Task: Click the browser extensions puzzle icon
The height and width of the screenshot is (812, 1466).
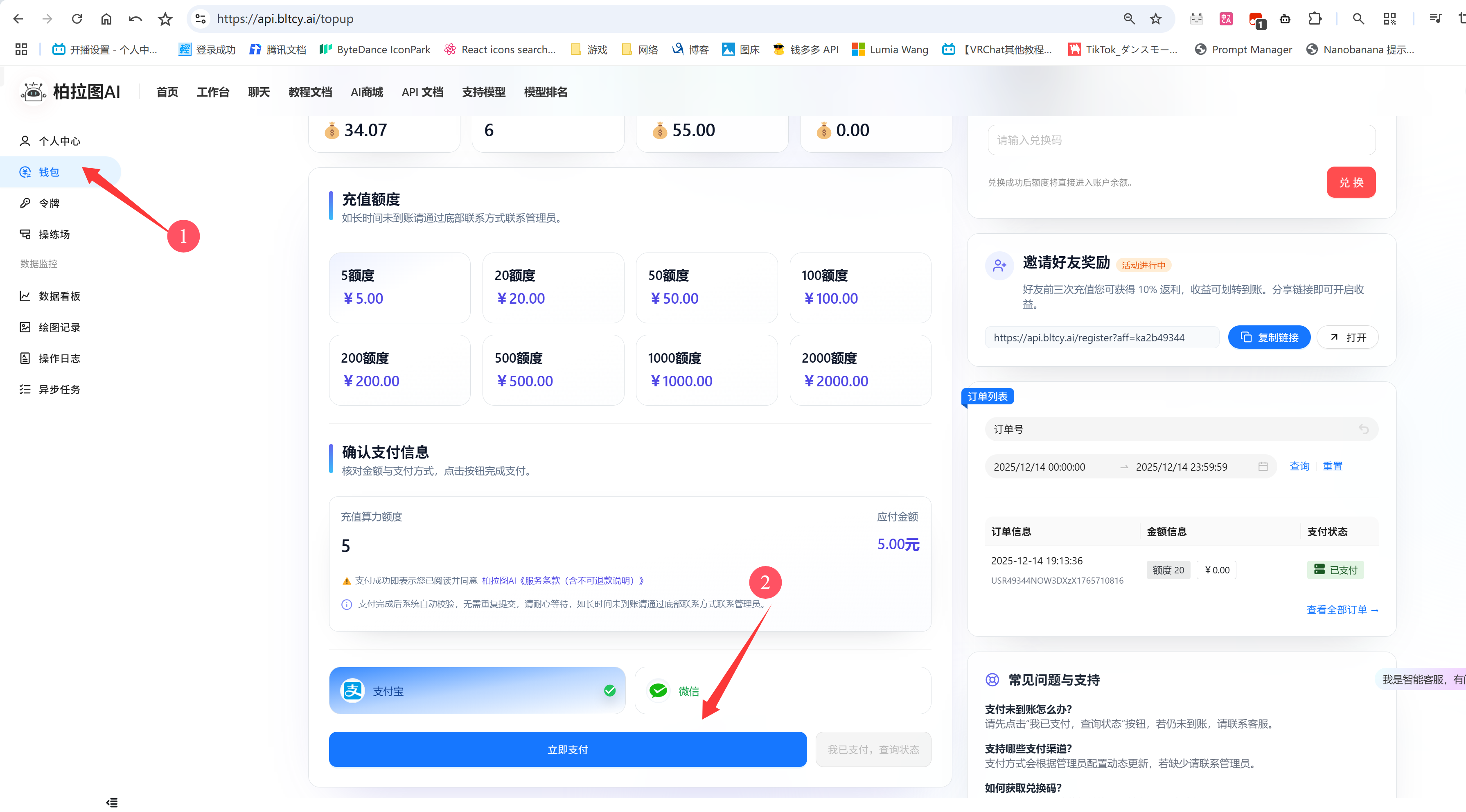Action: click(1315, 19)
